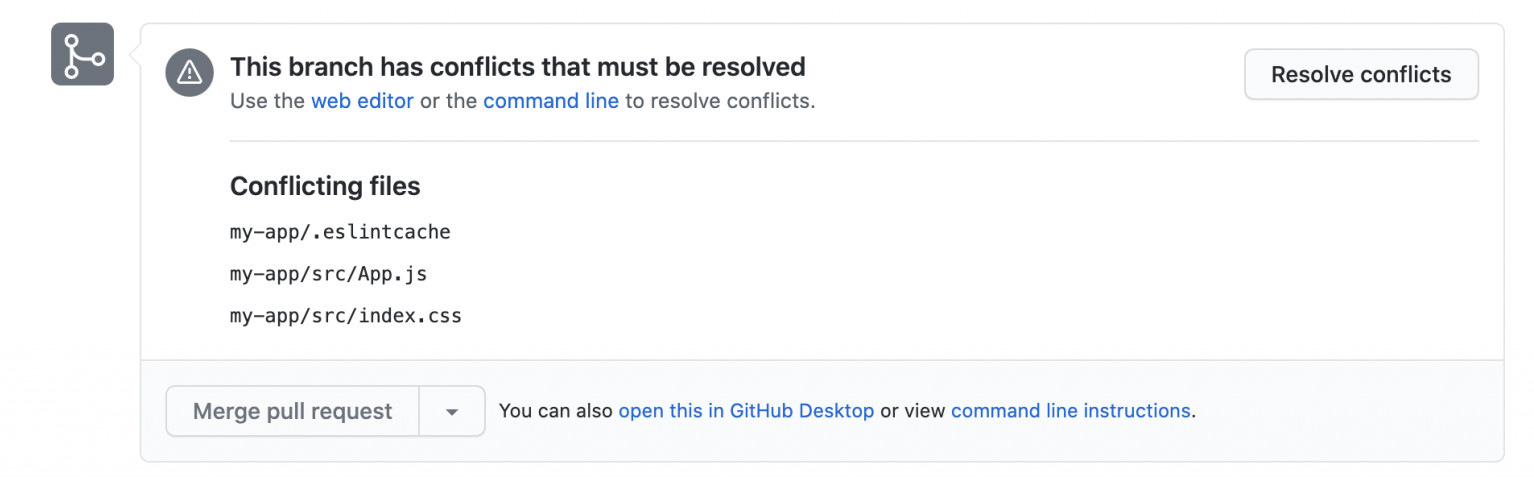Click the 'You can also' footer text
1534x477 pixels.
(x=555, y=411)
